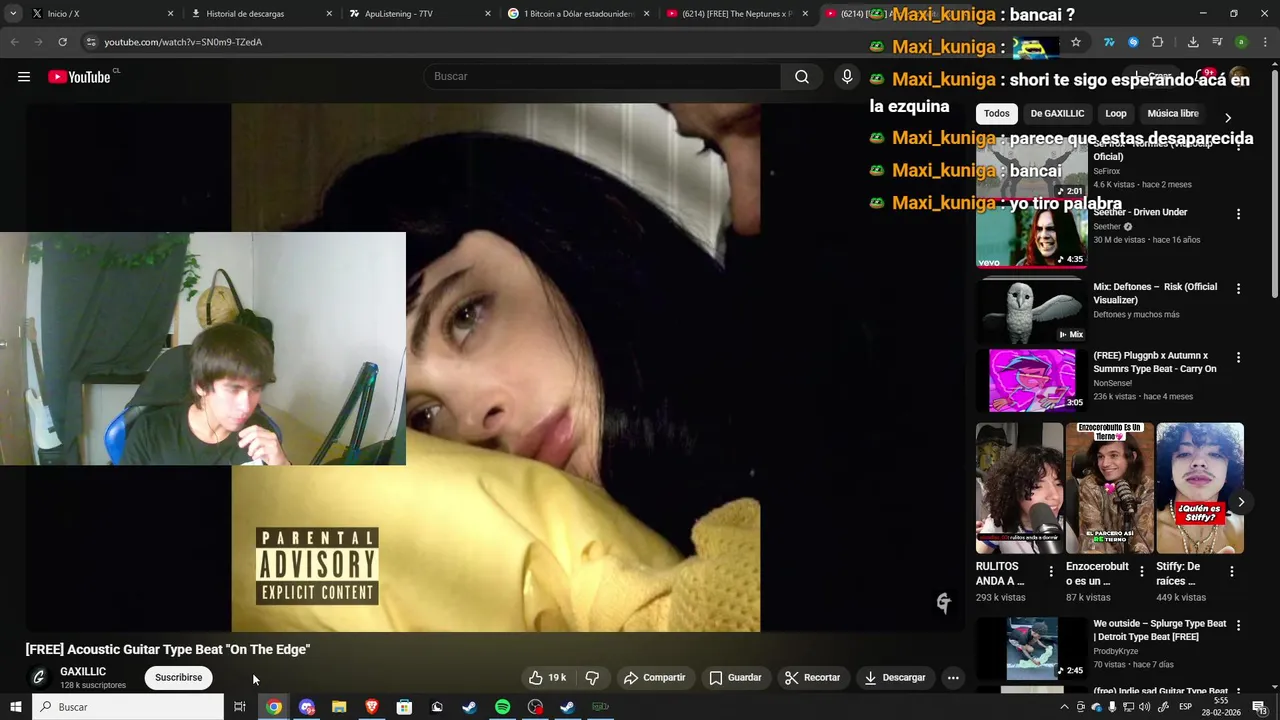Click the Windows taskbar Buscar box
The width and height of the screenshot is (1280, 720).
[128, 707]
